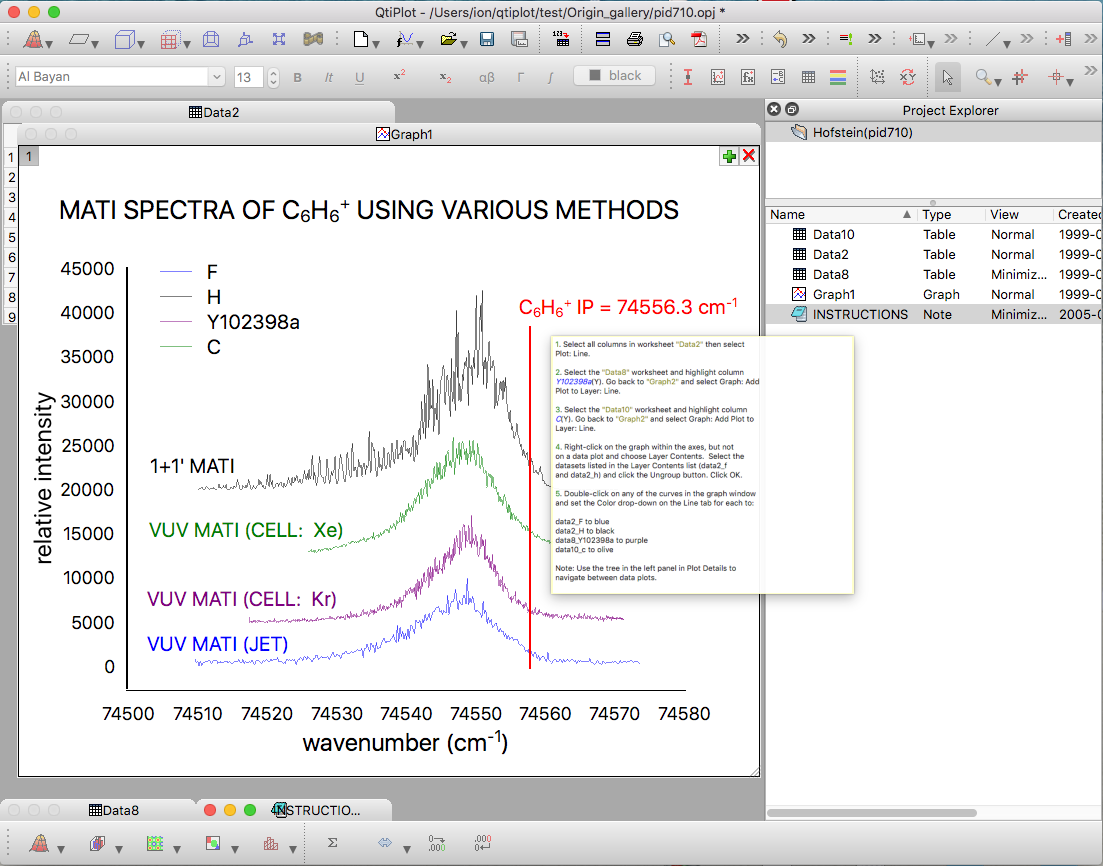Select the arrow pointer tool

click(x=948, y=77)
